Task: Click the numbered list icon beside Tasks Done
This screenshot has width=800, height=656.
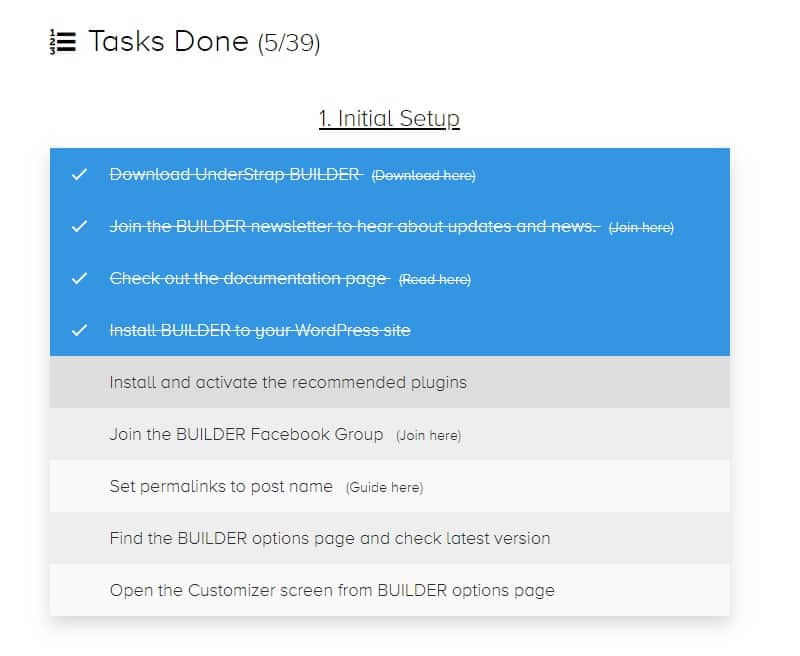Action: (x=62, y=42)
